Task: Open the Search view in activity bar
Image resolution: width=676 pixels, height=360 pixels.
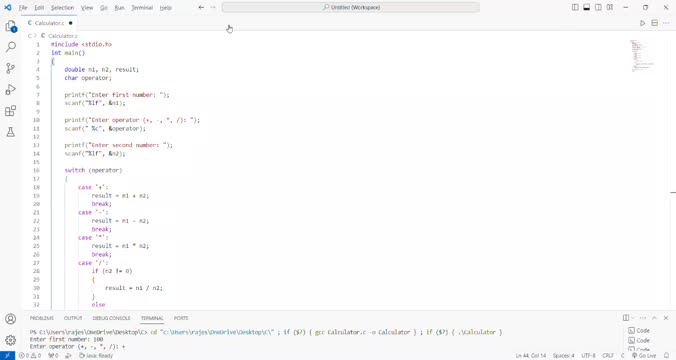Action: point(11,47)
